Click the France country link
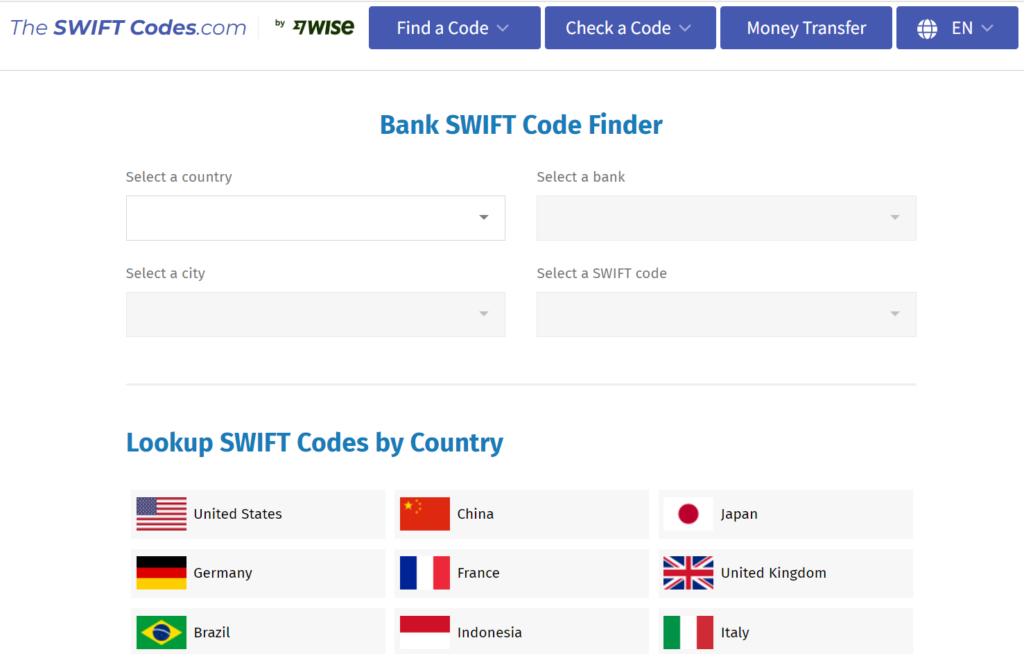The width and height of the screenshot is (1024, 654). click(522, 573)
